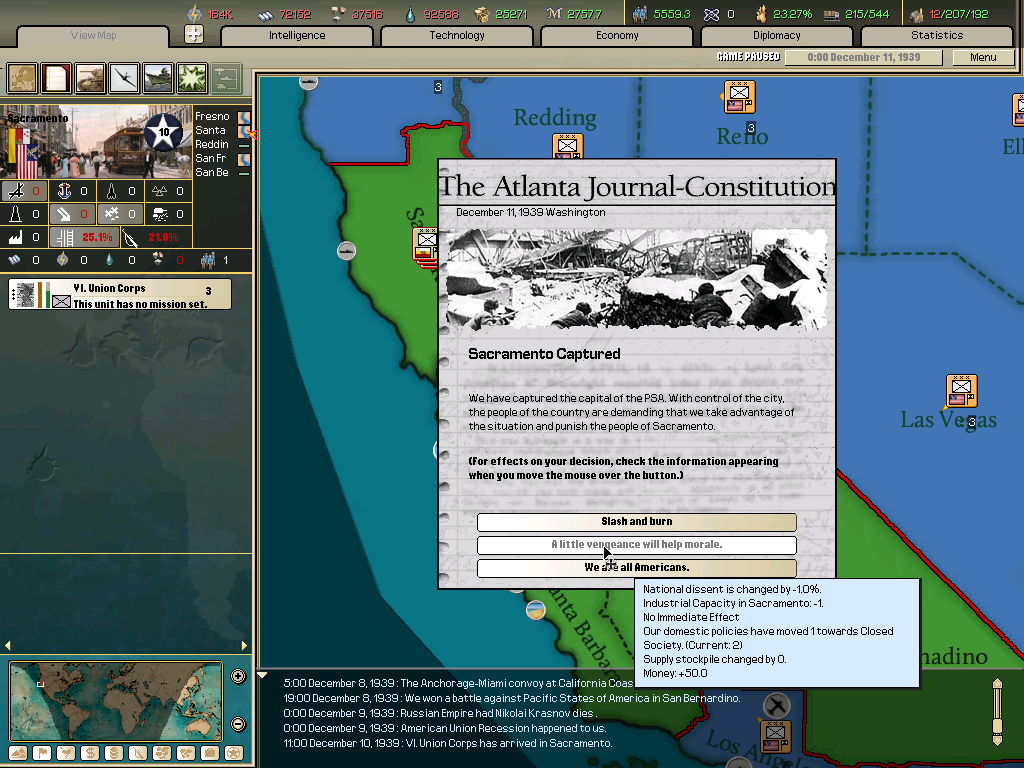This screenshot has width=1024, height=768.
Task: Click the open ledger book icon in the toolbar
Action: click(x=56, y=79)
